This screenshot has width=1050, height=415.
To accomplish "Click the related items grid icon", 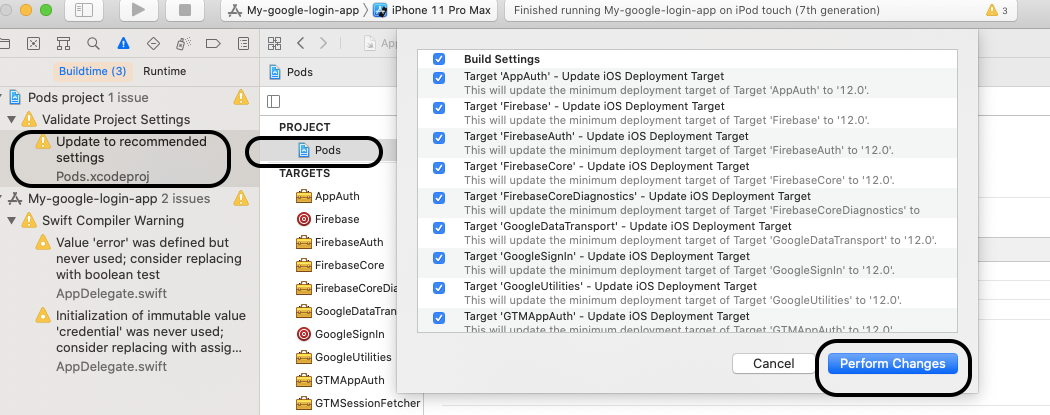I will [275, 44].
